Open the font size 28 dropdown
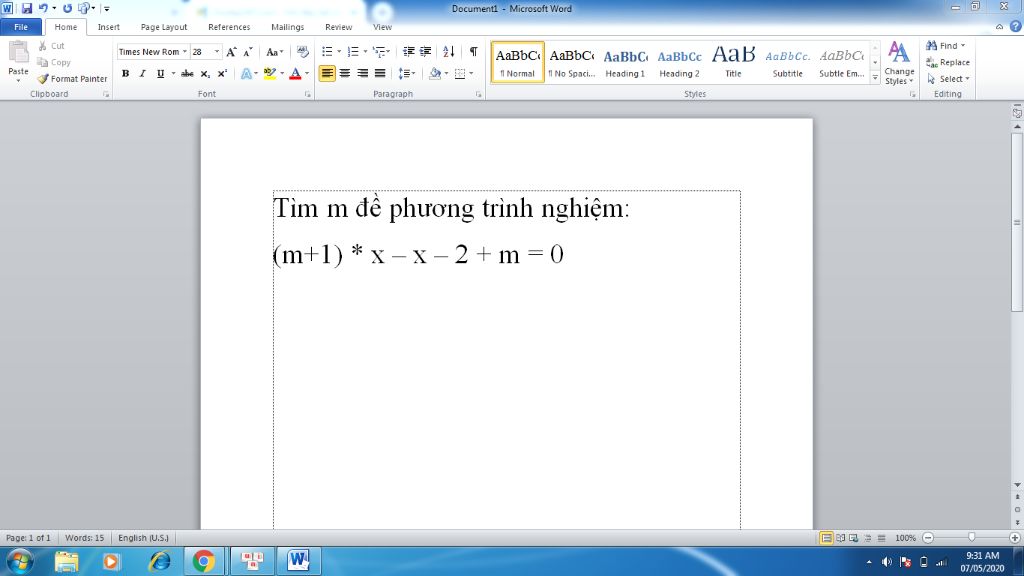 [x=217, y=52]
